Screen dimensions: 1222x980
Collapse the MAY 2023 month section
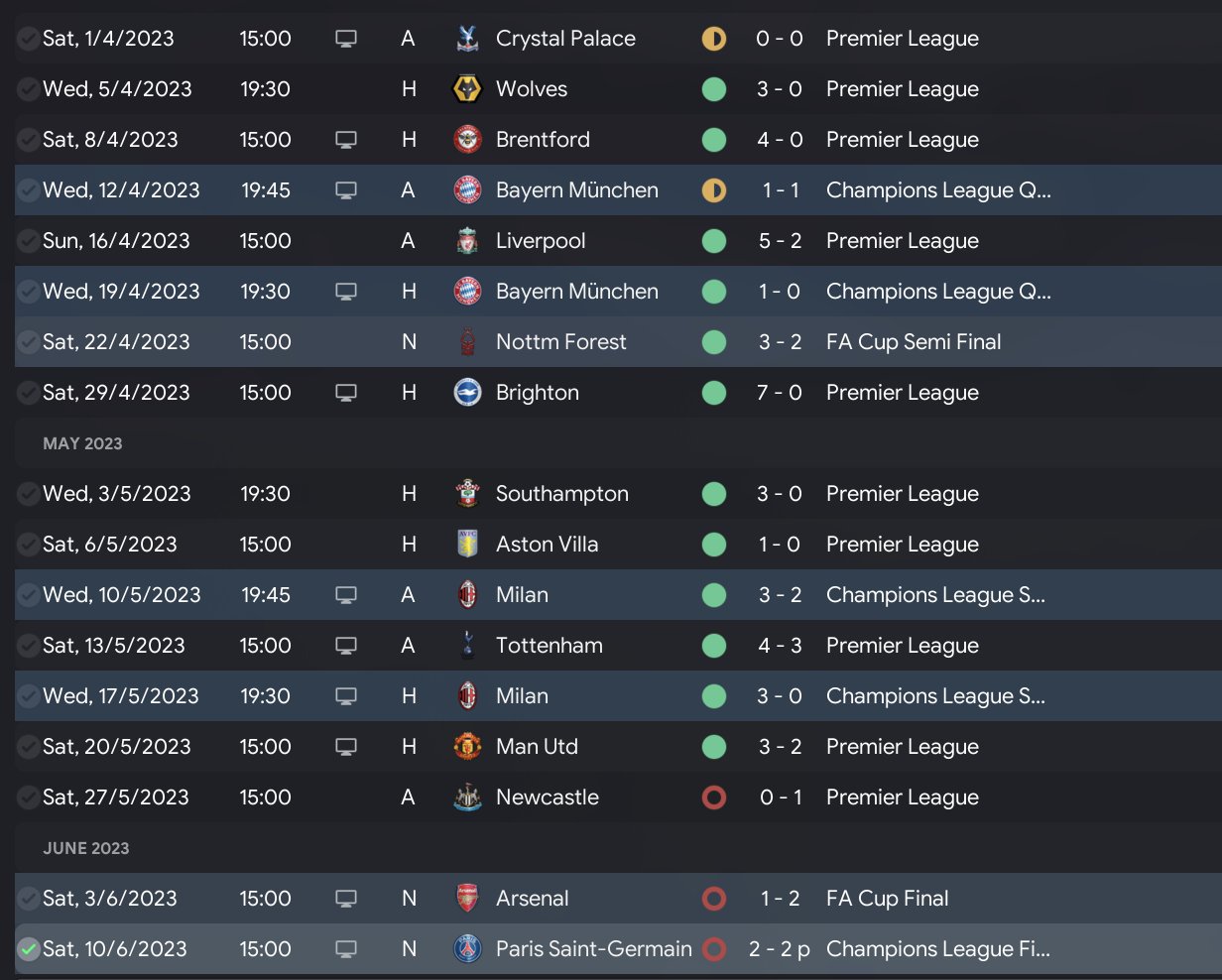tap(82, 443)
